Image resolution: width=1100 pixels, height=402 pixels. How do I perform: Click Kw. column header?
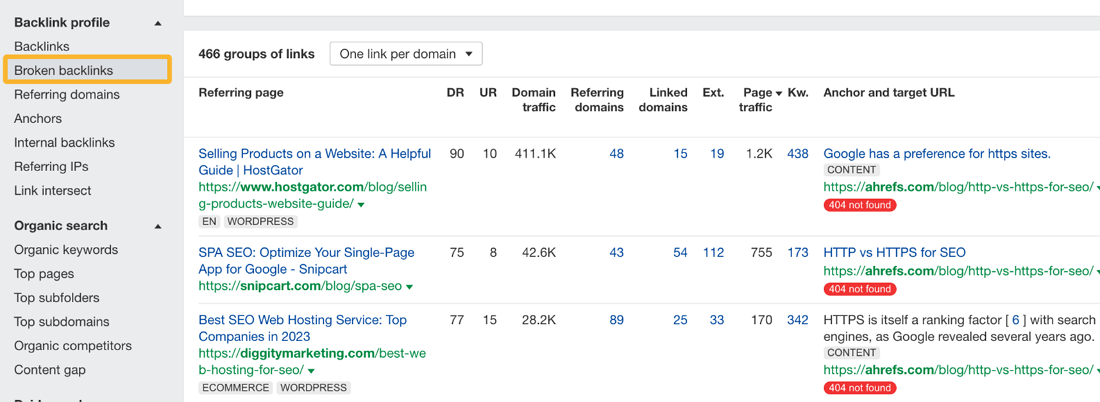click(798, 93)
